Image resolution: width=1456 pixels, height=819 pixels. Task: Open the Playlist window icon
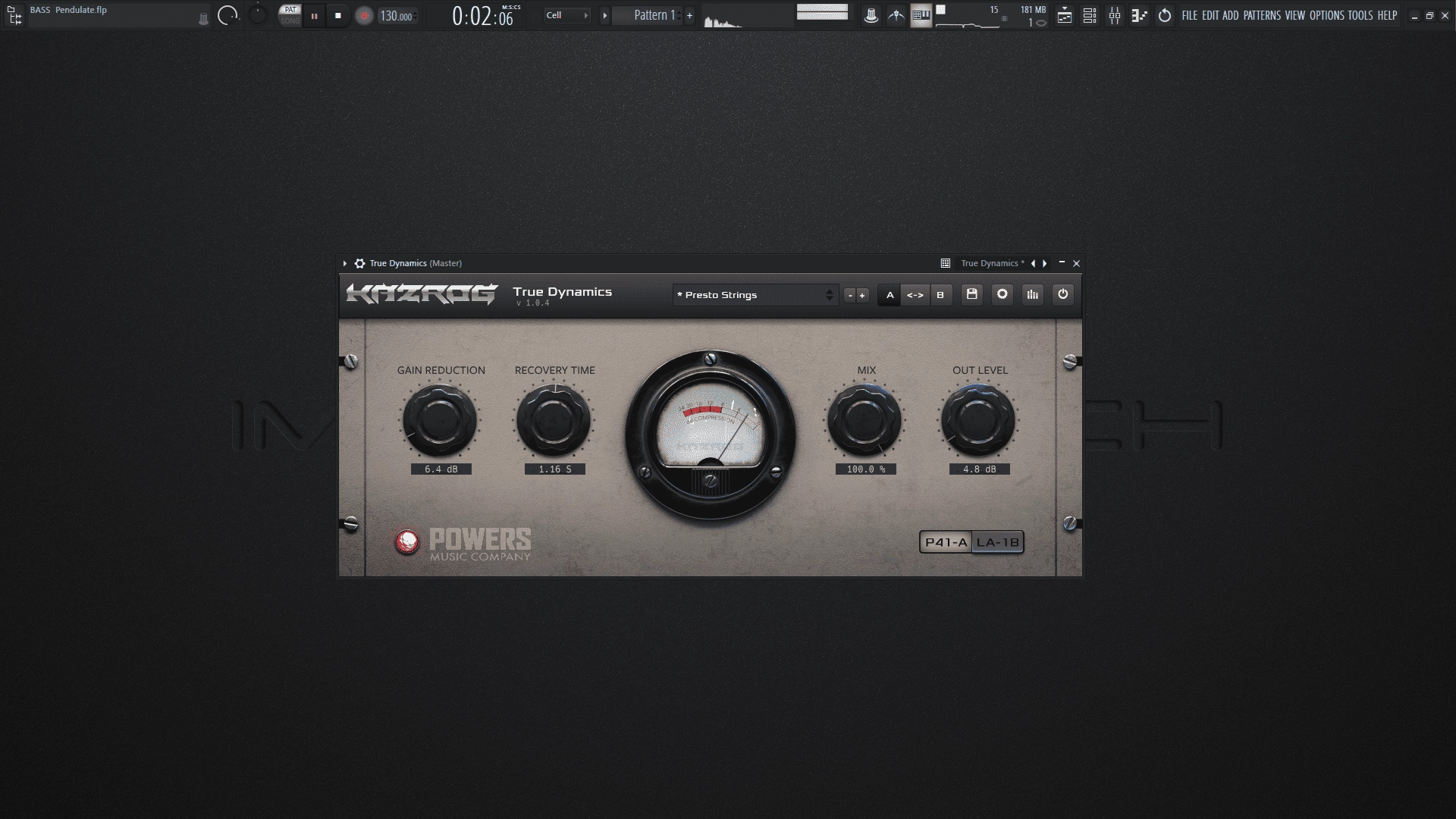1065,16
